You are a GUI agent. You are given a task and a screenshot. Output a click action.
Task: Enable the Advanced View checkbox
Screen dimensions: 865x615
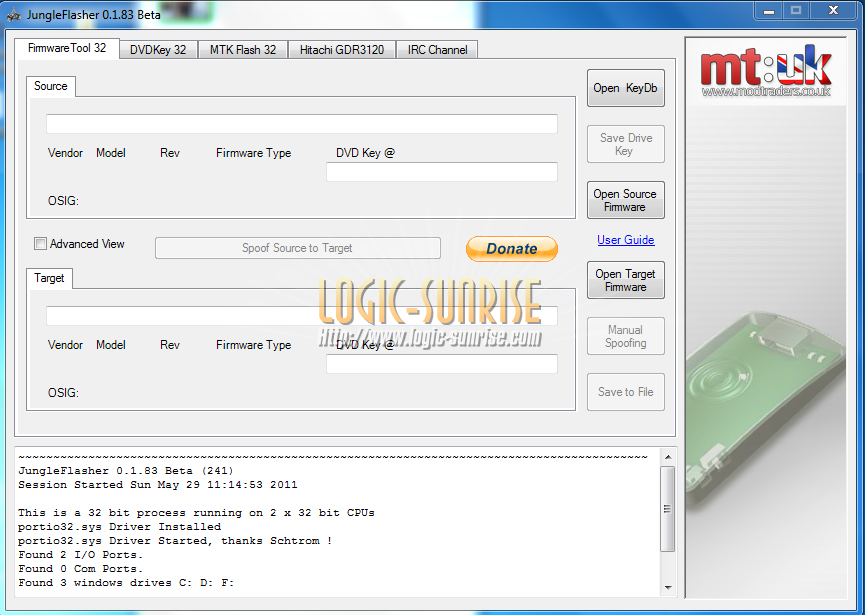[40, 244]
